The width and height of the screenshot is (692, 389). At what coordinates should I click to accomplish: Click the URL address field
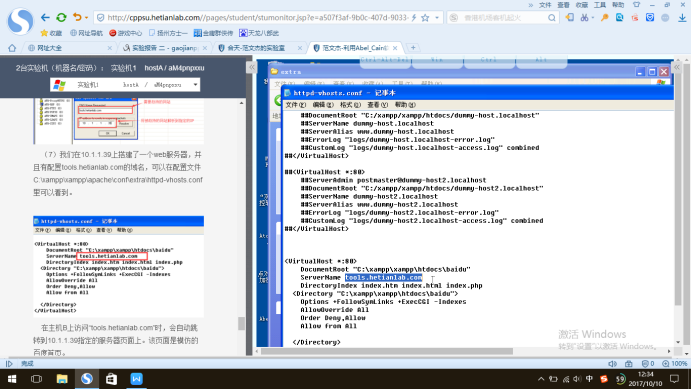[257, 18]
